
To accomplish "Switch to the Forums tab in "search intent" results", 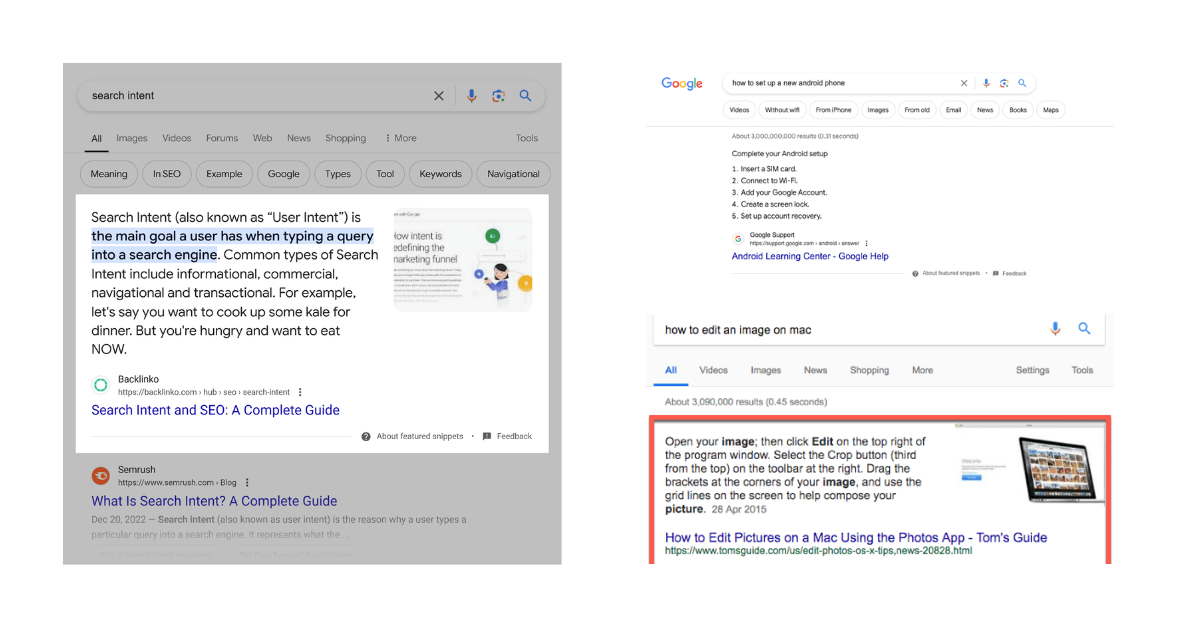I will click(x=222, y=138).
